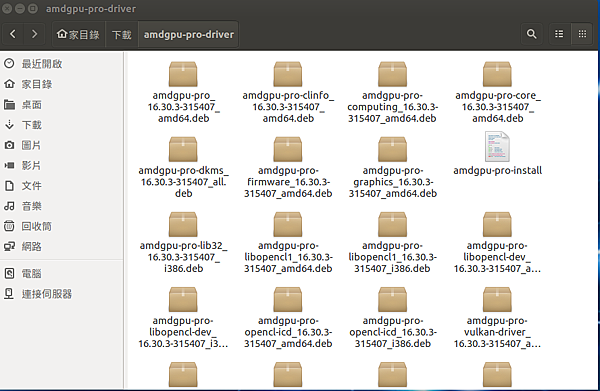This screenshot has width=600, height=391.
Task: Click the download arrow icon beside 下載
Action: pos(9,124)
